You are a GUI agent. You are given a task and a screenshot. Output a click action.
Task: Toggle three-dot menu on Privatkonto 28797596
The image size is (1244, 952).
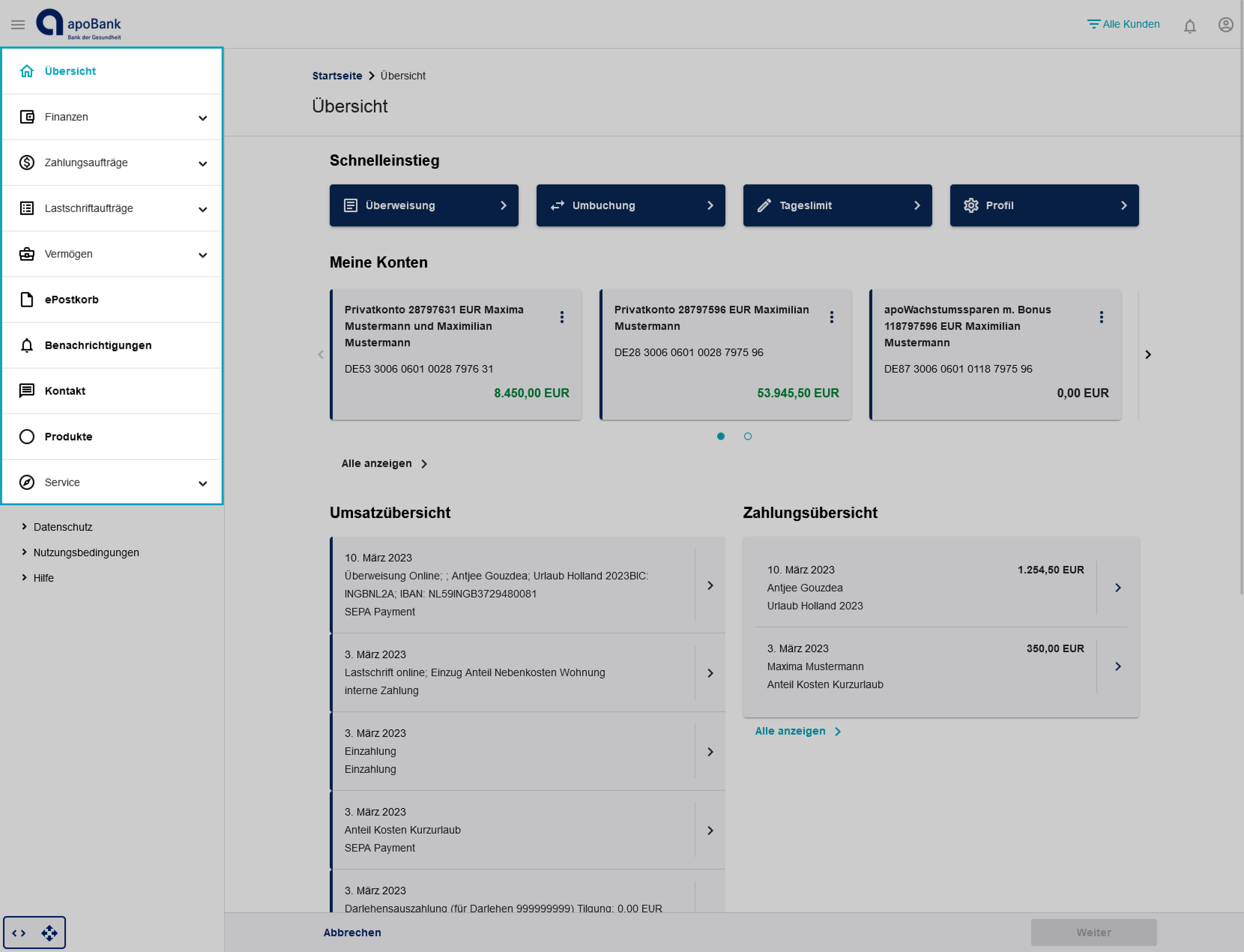tap(831, 318)
